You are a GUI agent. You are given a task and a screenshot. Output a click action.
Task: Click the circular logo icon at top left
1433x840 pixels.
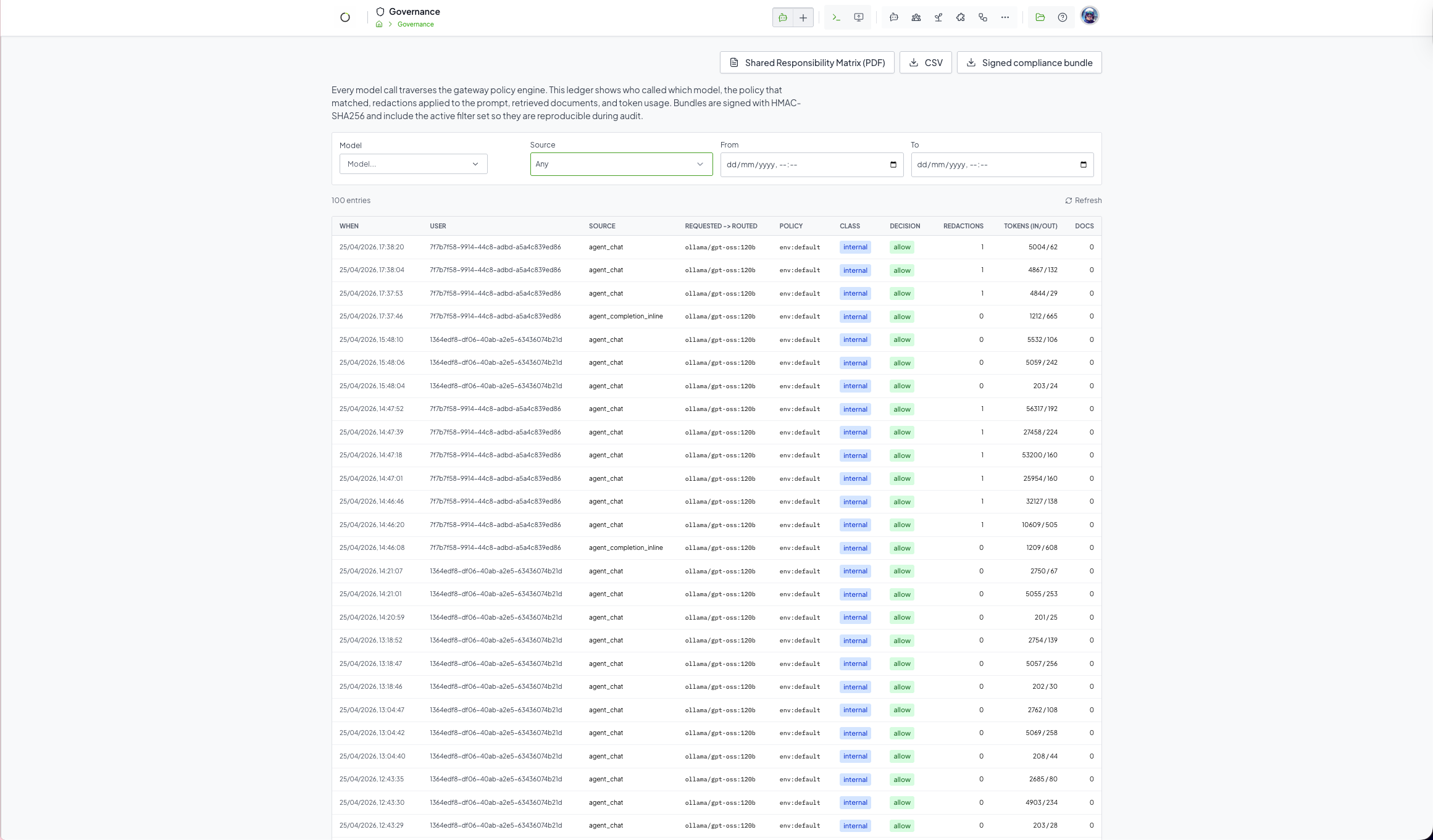(345, 17)
